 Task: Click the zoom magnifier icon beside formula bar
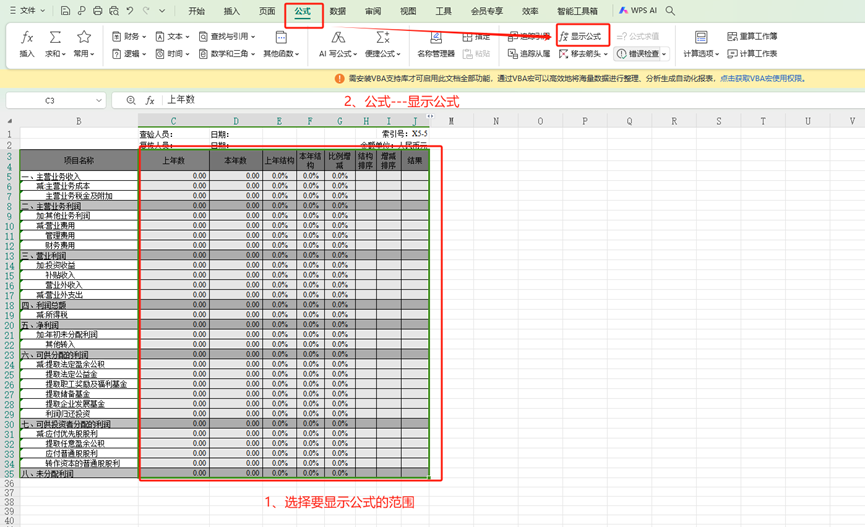131,100
